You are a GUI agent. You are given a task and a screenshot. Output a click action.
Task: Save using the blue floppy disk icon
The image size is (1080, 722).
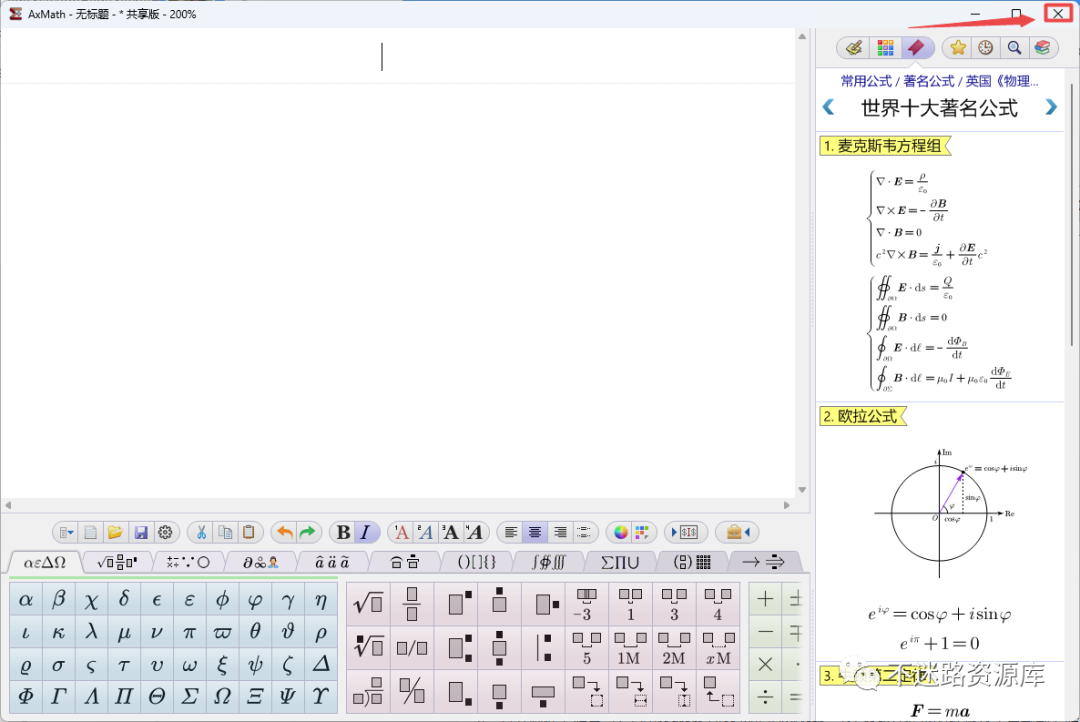141,532
